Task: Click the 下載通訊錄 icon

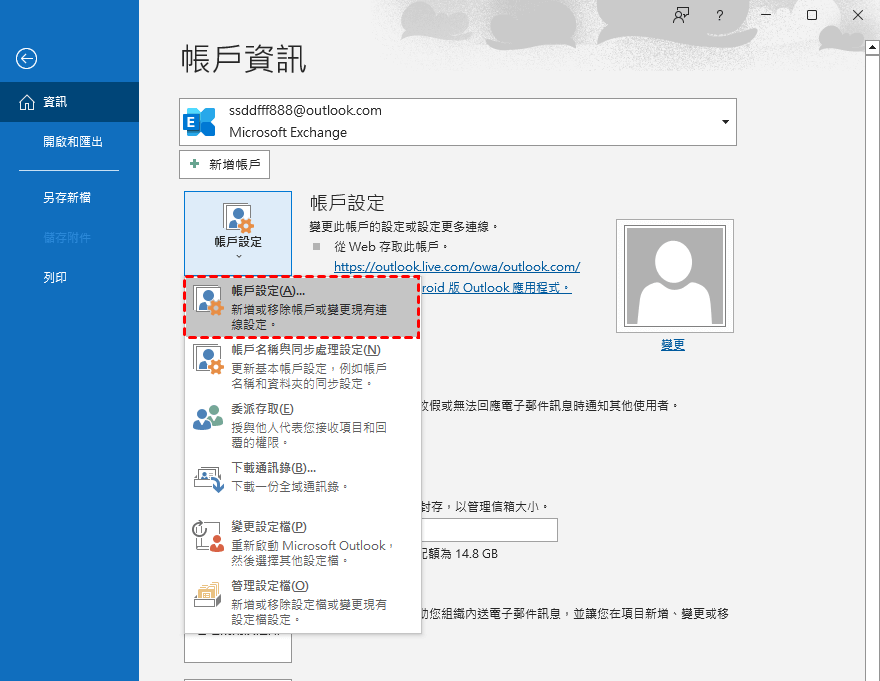Action: [x=208, y=477]
